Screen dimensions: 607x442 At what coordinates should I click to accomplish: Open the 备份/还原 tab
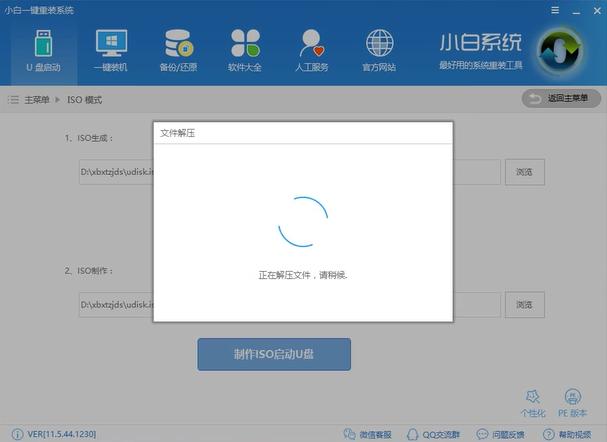[x=178, y=50]
